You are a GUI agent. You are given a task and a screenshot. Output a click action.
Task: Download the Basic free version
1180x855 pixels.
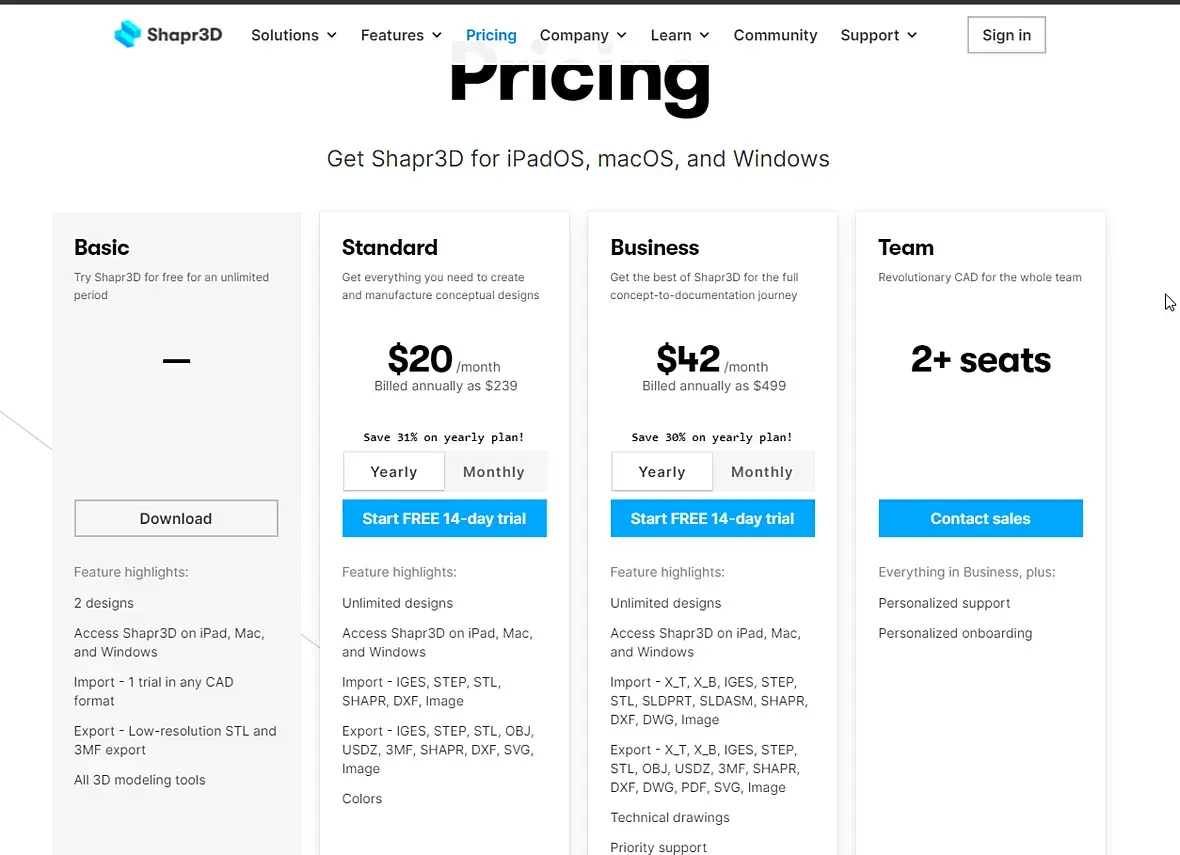176,519
